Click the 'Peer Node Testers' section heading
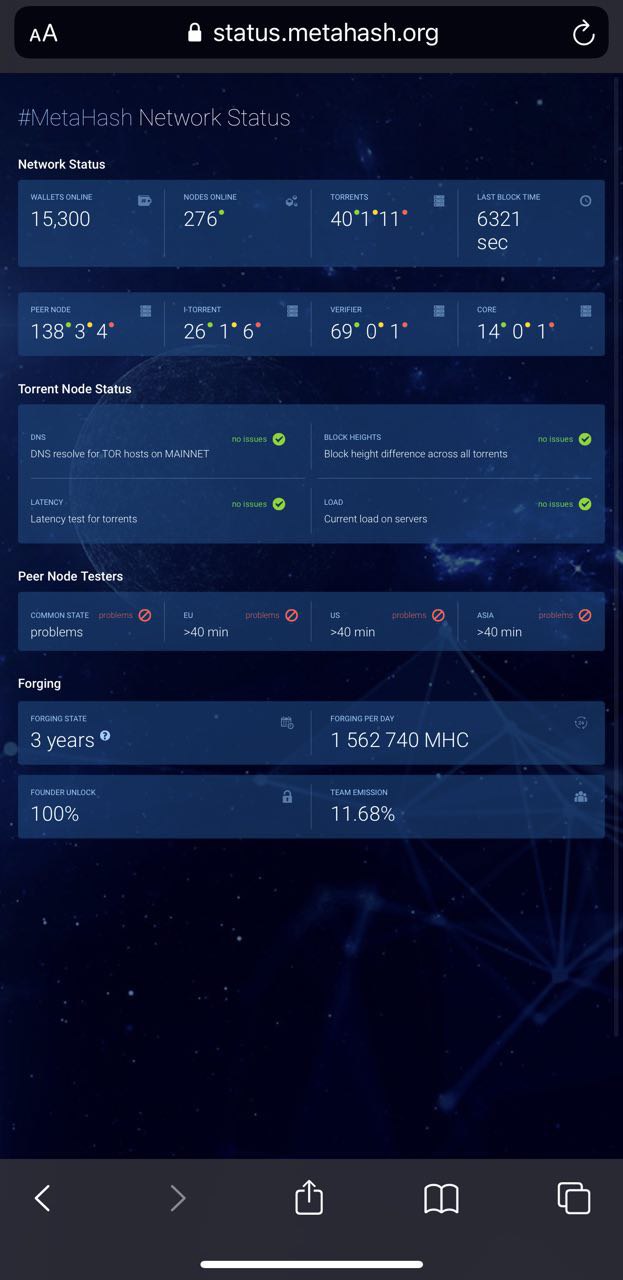623x1280 pixels. click(71, 576)
